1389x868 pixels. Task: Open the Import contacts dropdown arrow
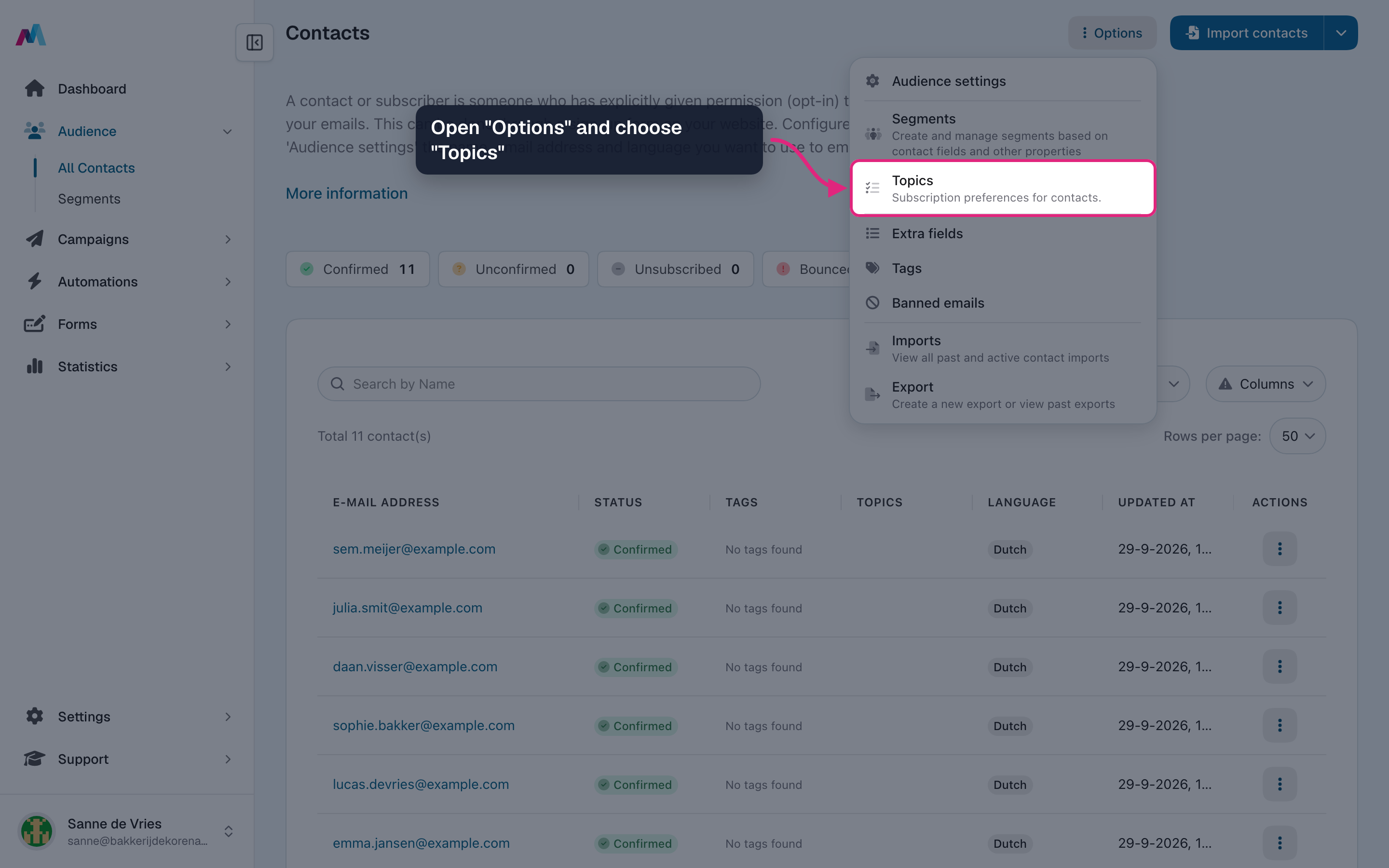tap(1341, 33)
